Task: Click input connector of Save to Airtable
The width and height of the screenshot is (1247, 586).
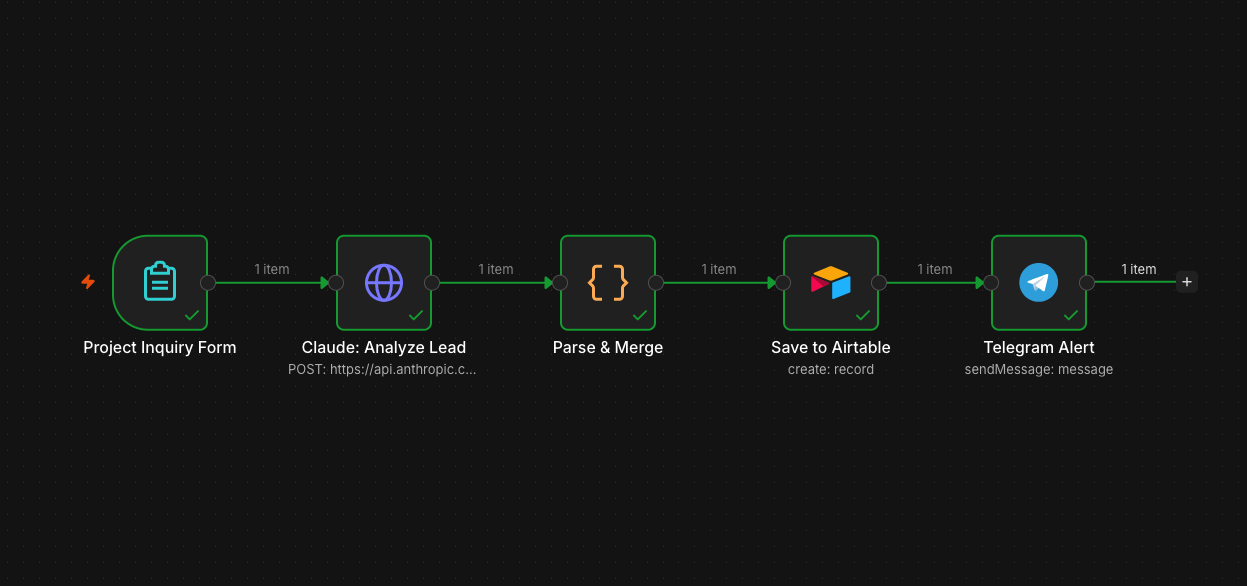Action: 783,283
